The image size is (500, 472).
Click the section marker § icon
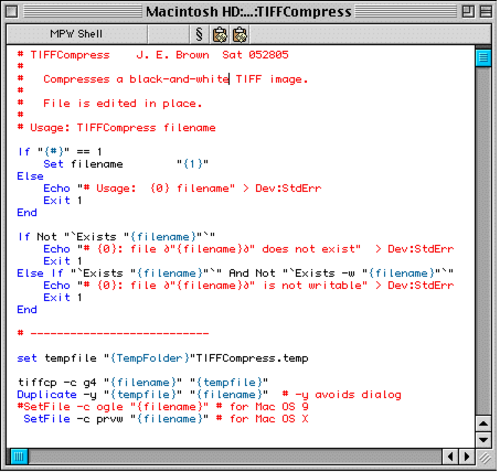point(199,34)
